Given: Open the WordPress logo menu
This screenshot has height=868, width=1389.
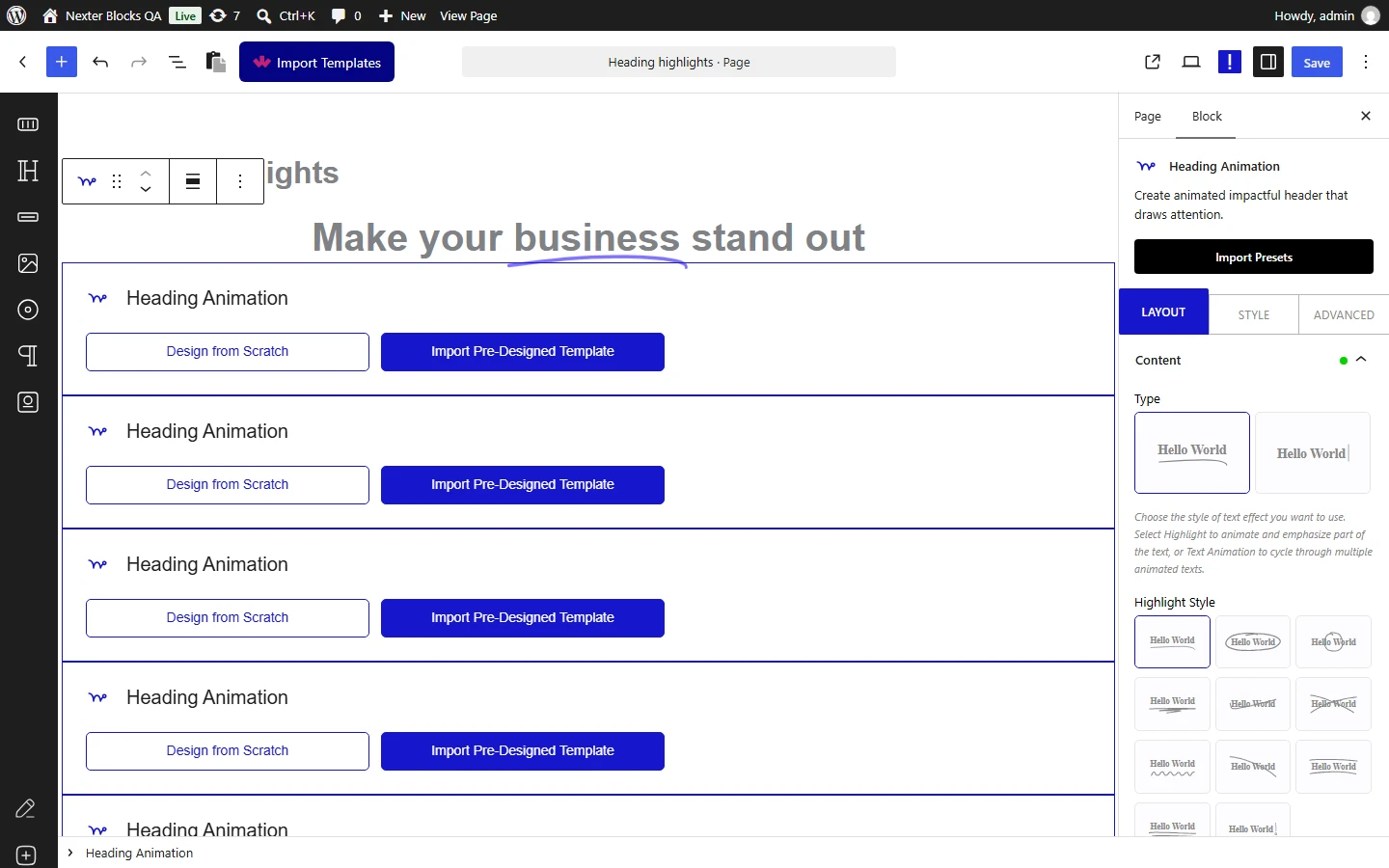Looking at the screenshot, I should point(16,15).
